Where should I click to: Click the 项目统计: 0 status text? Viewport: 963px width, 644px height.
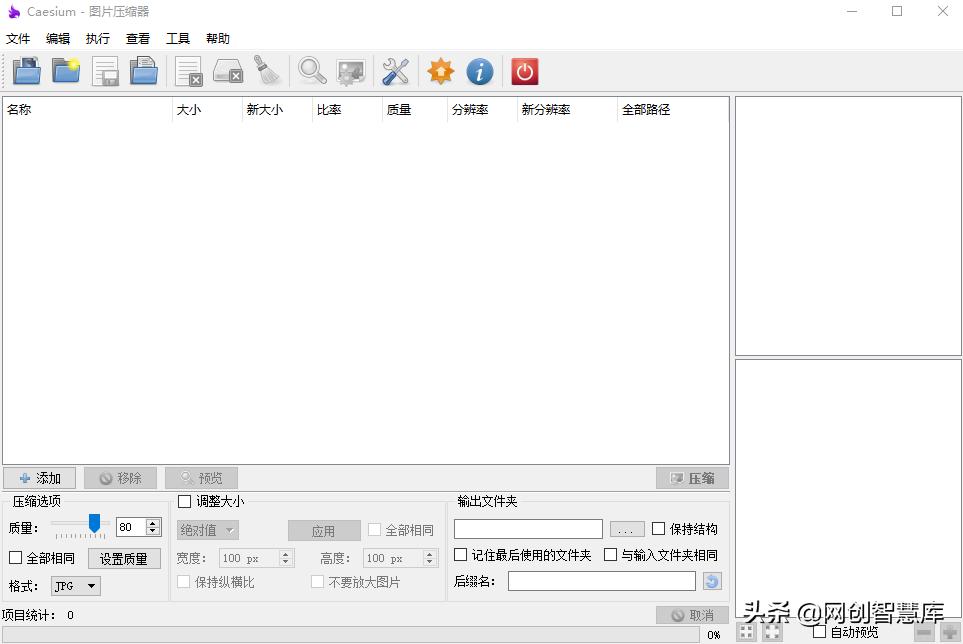(38, 615)
